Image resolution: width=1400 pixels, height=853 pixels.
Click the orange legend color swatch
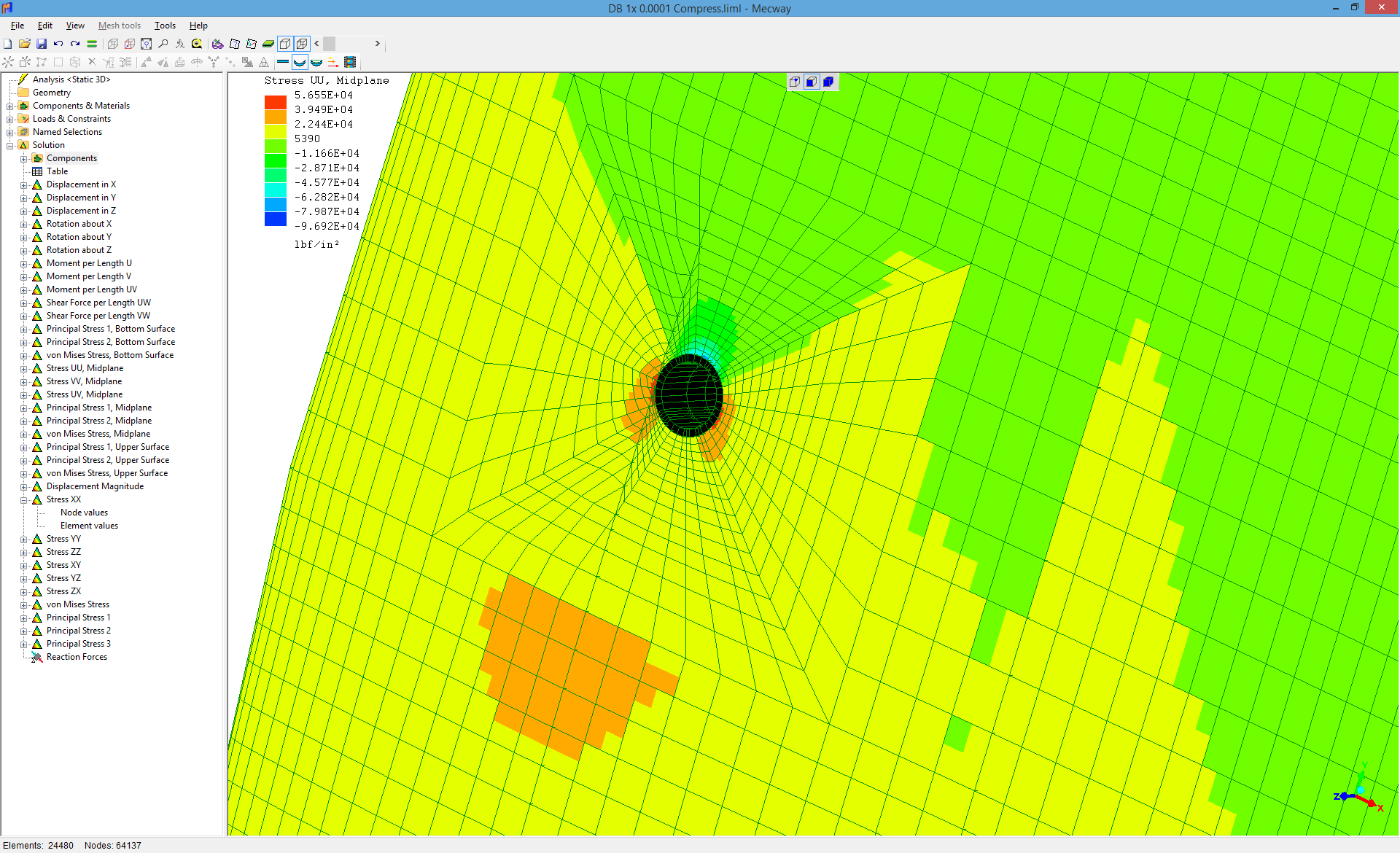pos(276,117)
